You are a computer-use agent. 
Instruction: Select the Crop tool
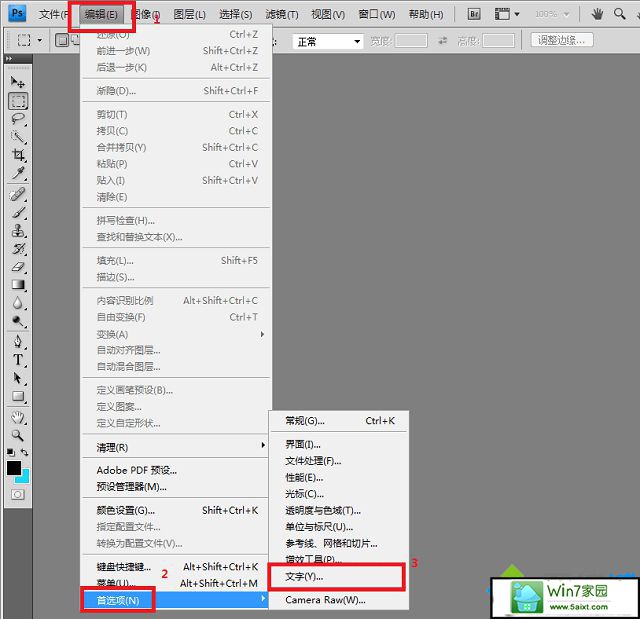pos(18,155)
